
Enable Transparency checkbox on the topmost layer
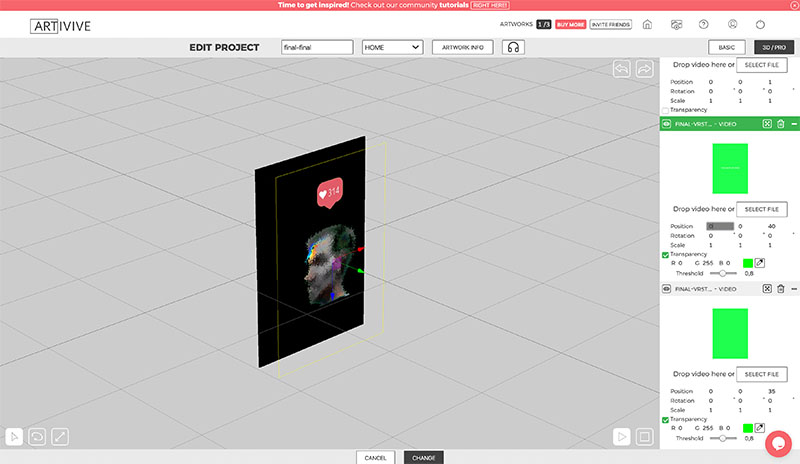coord(666,110)
